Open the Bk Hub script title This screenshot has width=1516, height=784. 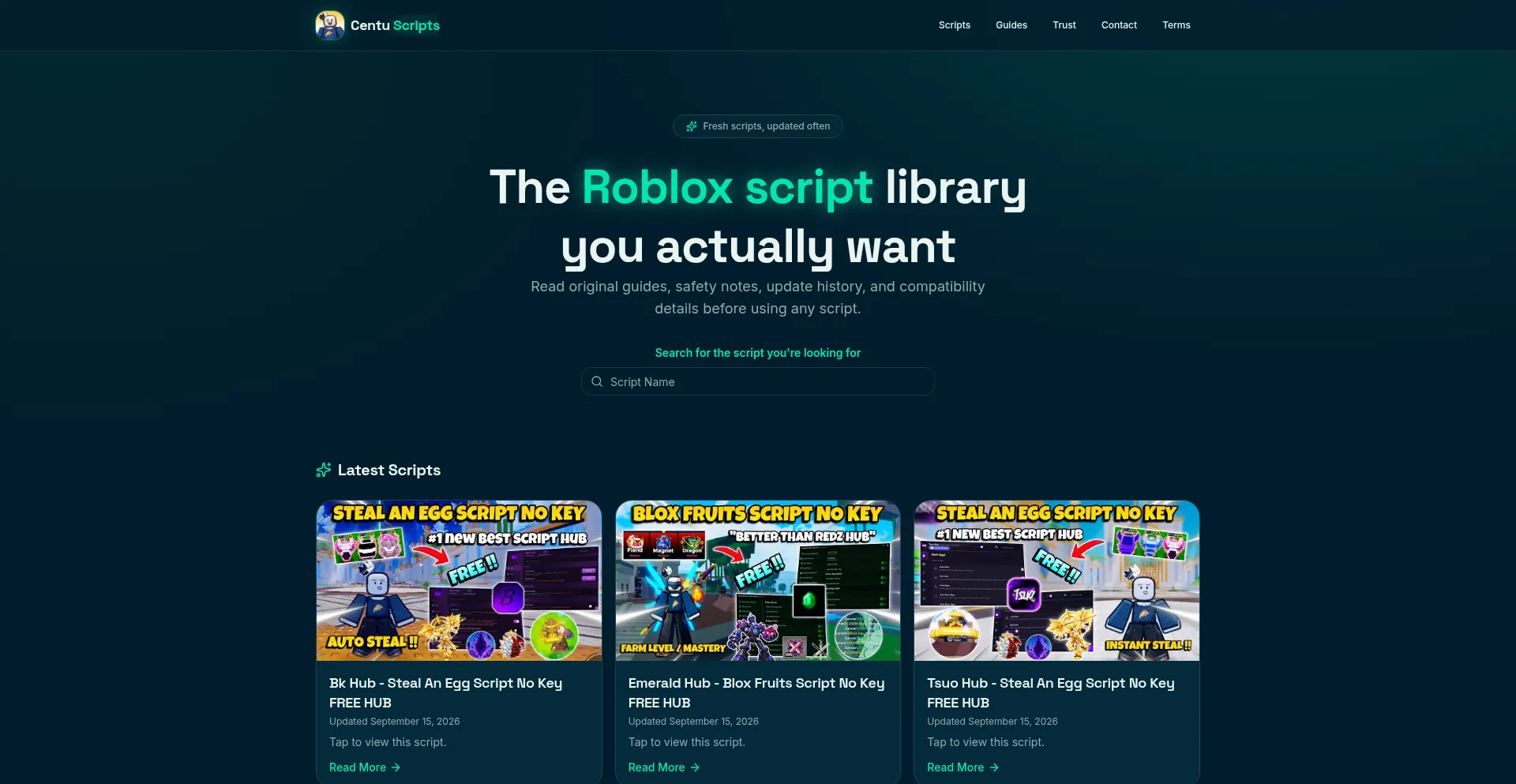coord(445,692)
